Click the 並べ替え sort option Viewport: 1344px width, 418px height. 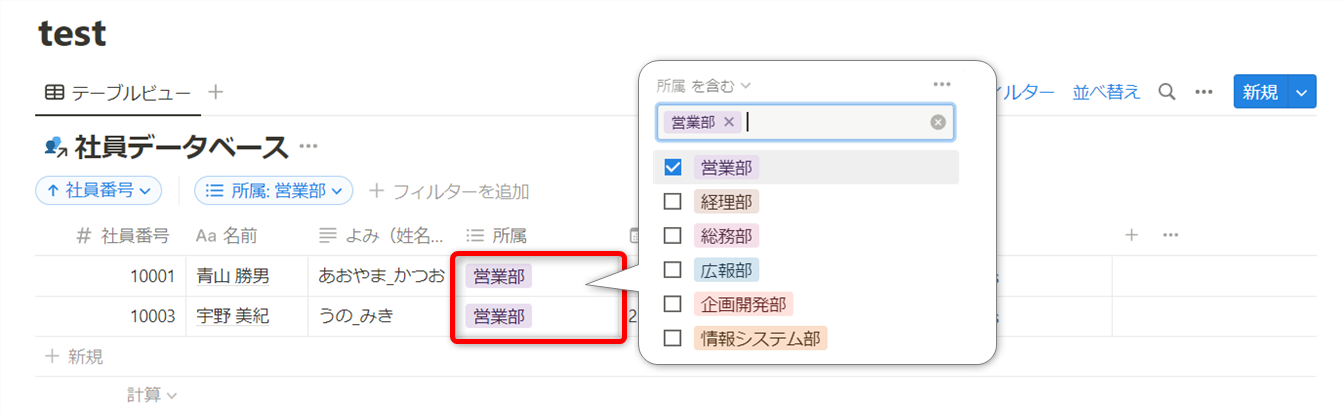pos(1106,92)
